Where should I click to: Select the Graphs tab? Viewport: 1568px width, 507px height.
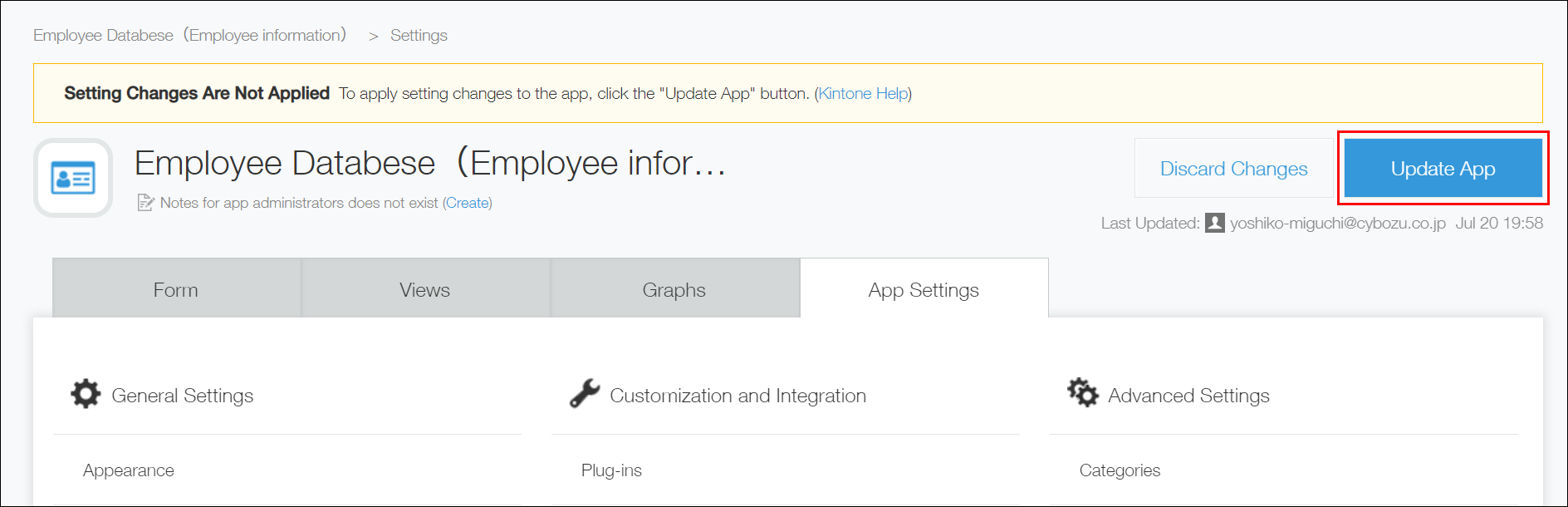(674, 289)
